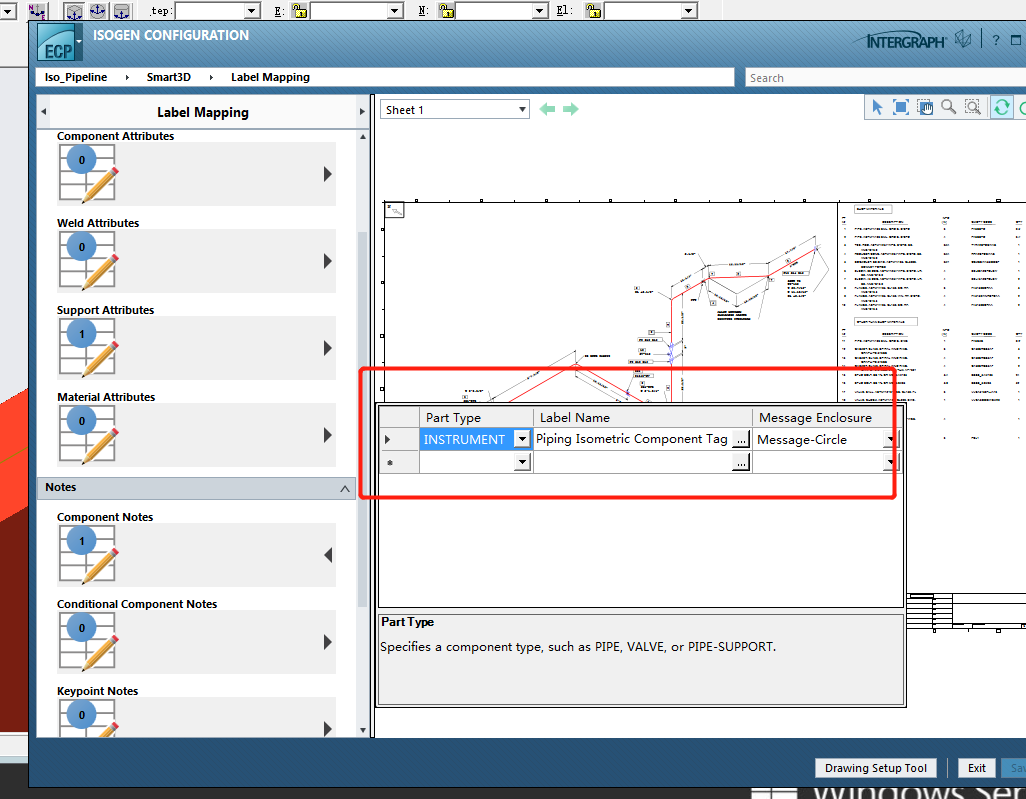Screen dimensions: 1026x799
Task: Open the E coordinate dropdown
Action: click(395, 10)
